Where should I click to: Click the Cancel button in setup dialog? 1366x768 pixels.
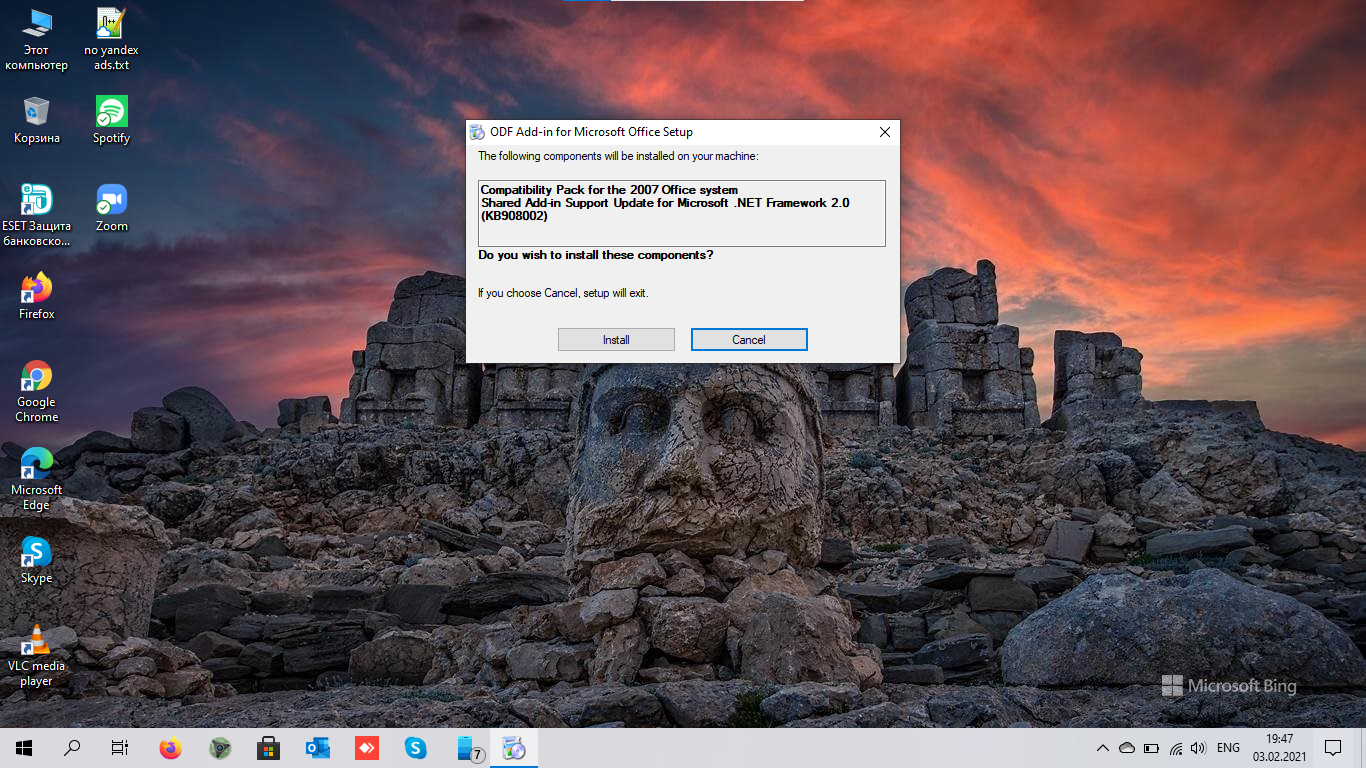749,340
